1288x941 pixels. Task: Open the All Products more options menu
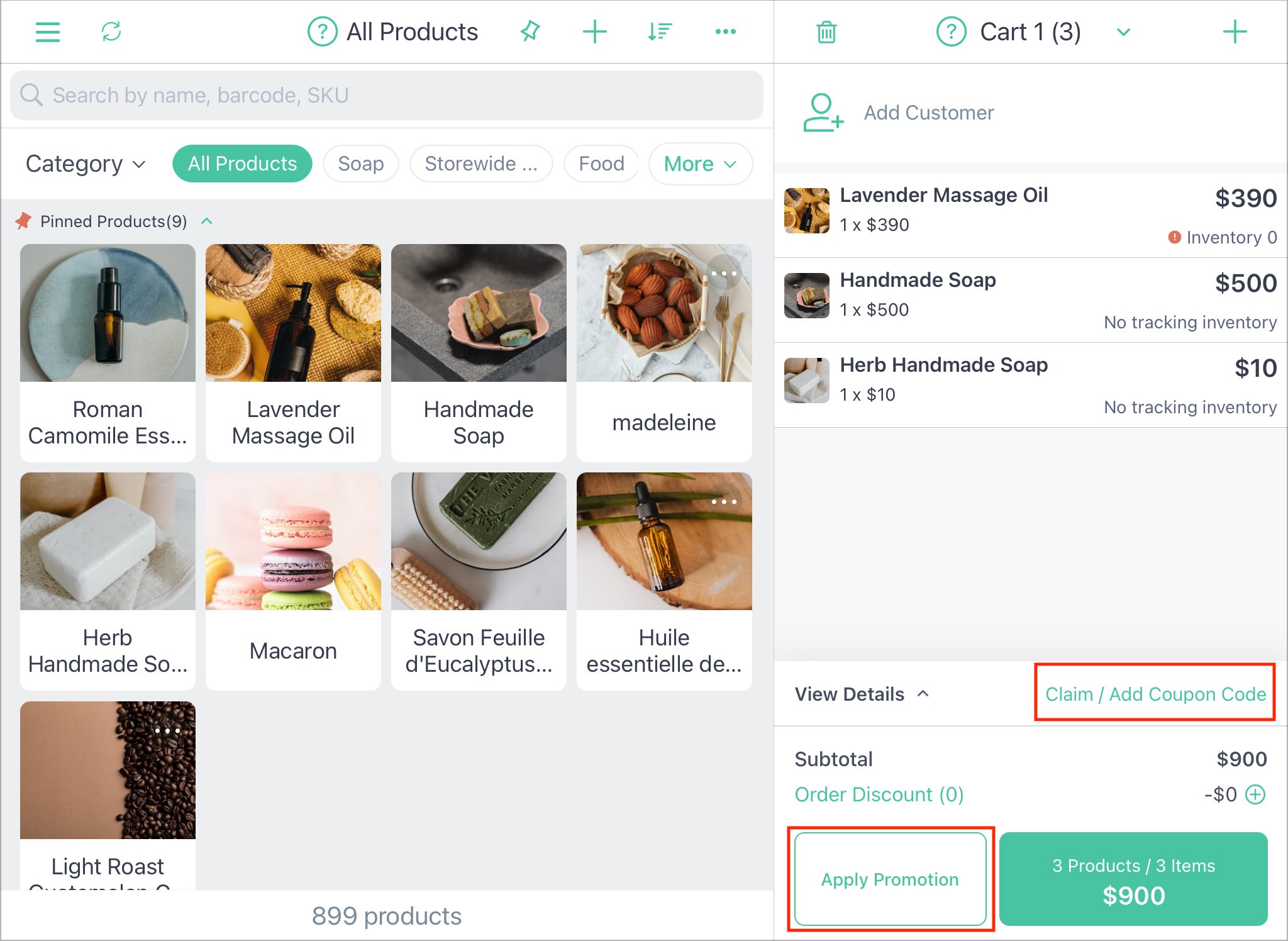tap(726, 31)
